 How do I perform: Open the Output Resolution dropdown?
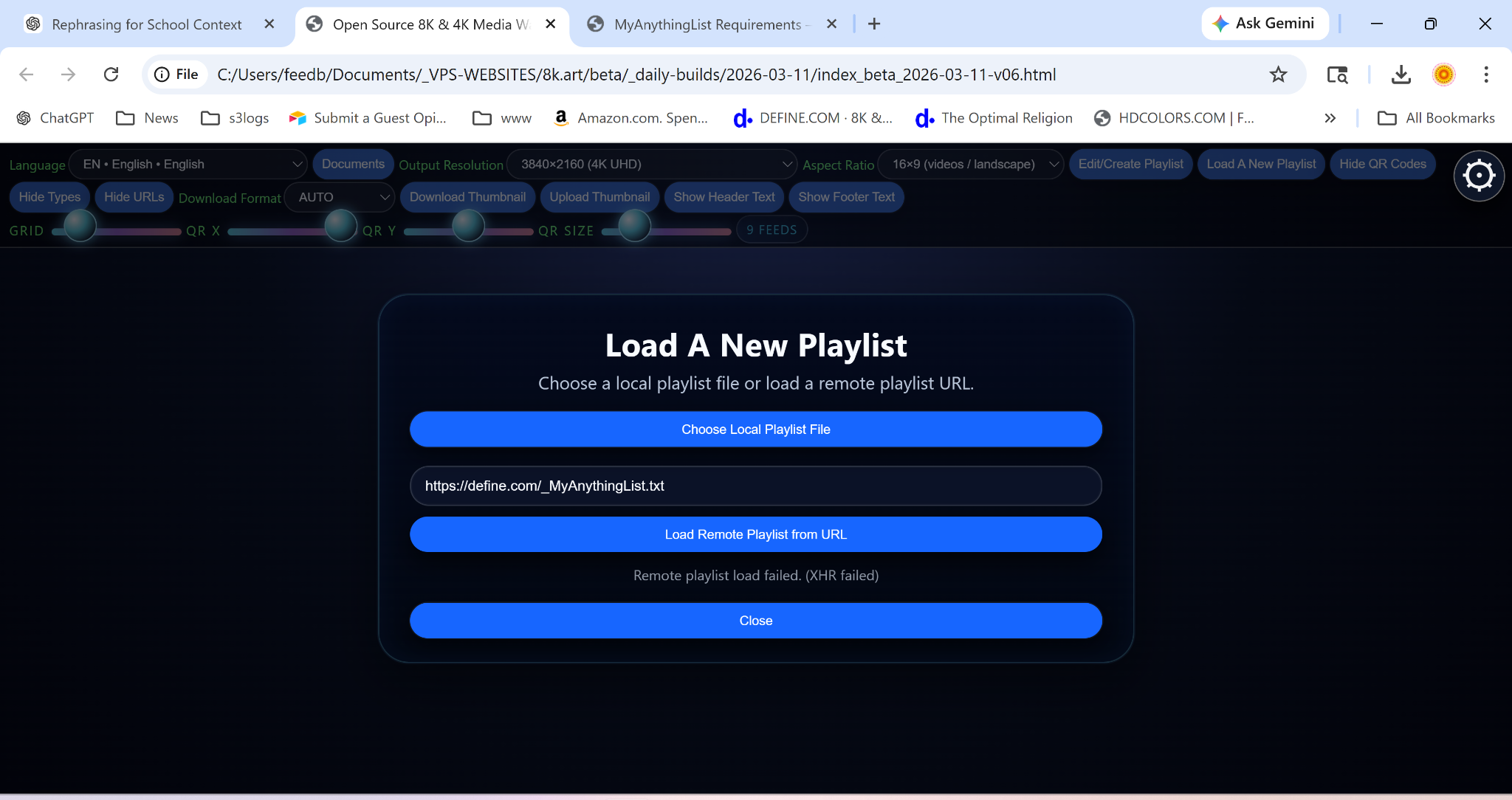pyautogui.click(x=652, y=164)
